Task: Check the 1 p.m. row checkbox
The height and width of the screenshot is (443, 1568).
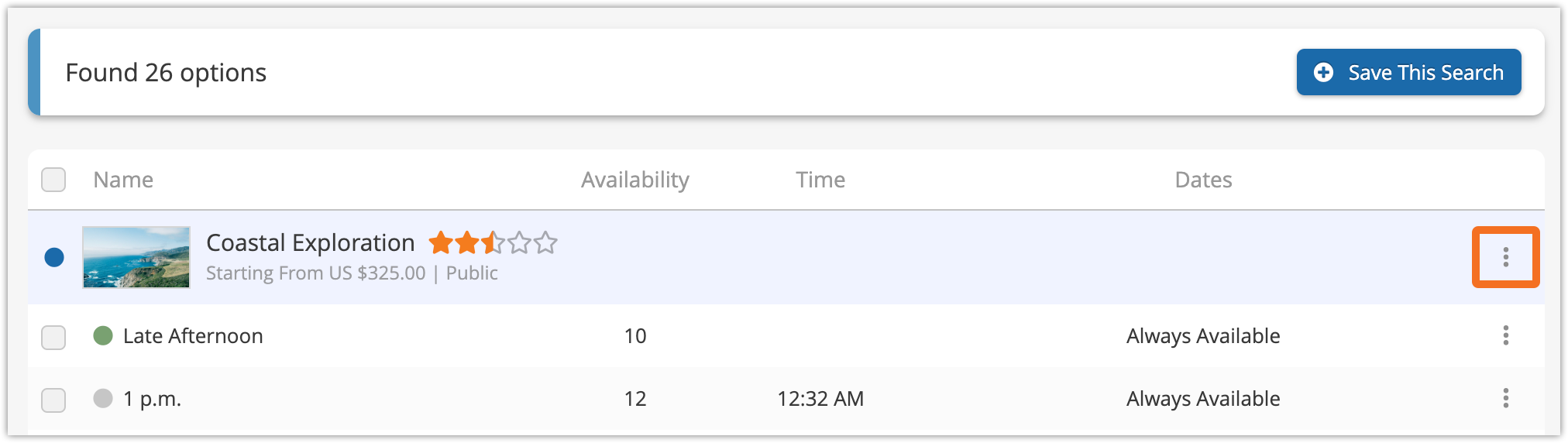Action: click(x=53, y=400)
